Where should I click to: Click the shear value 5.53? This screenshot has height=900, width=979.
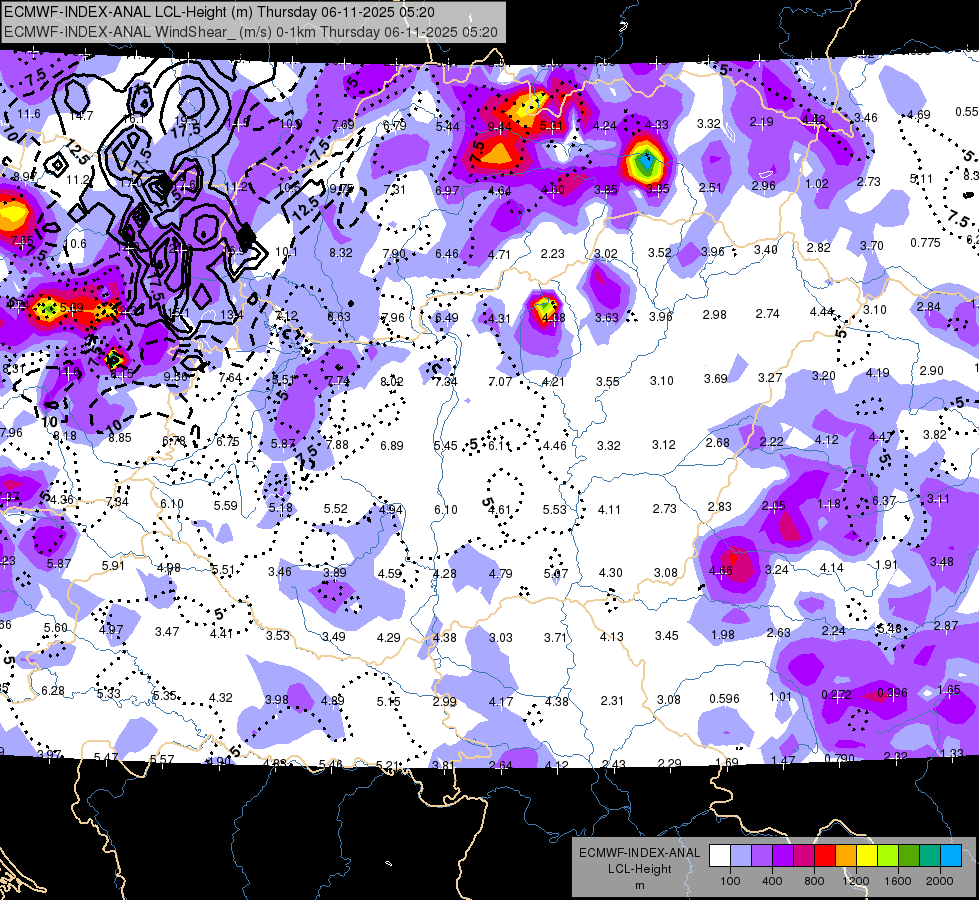coord(554,510)
